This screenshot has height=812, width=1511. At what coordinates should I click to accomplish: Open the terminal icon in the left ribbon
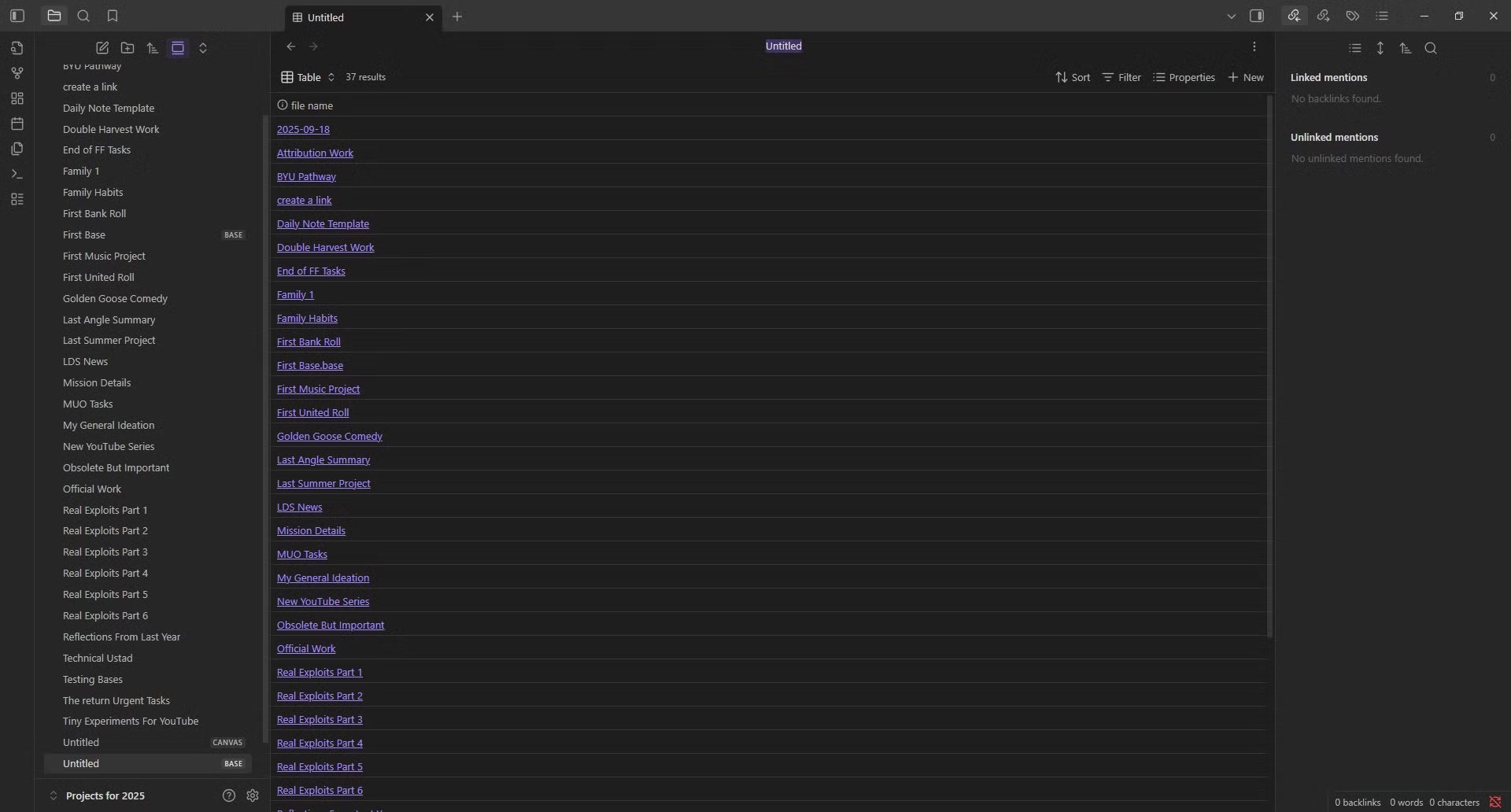pyautogui.click(x=17, y=174)
